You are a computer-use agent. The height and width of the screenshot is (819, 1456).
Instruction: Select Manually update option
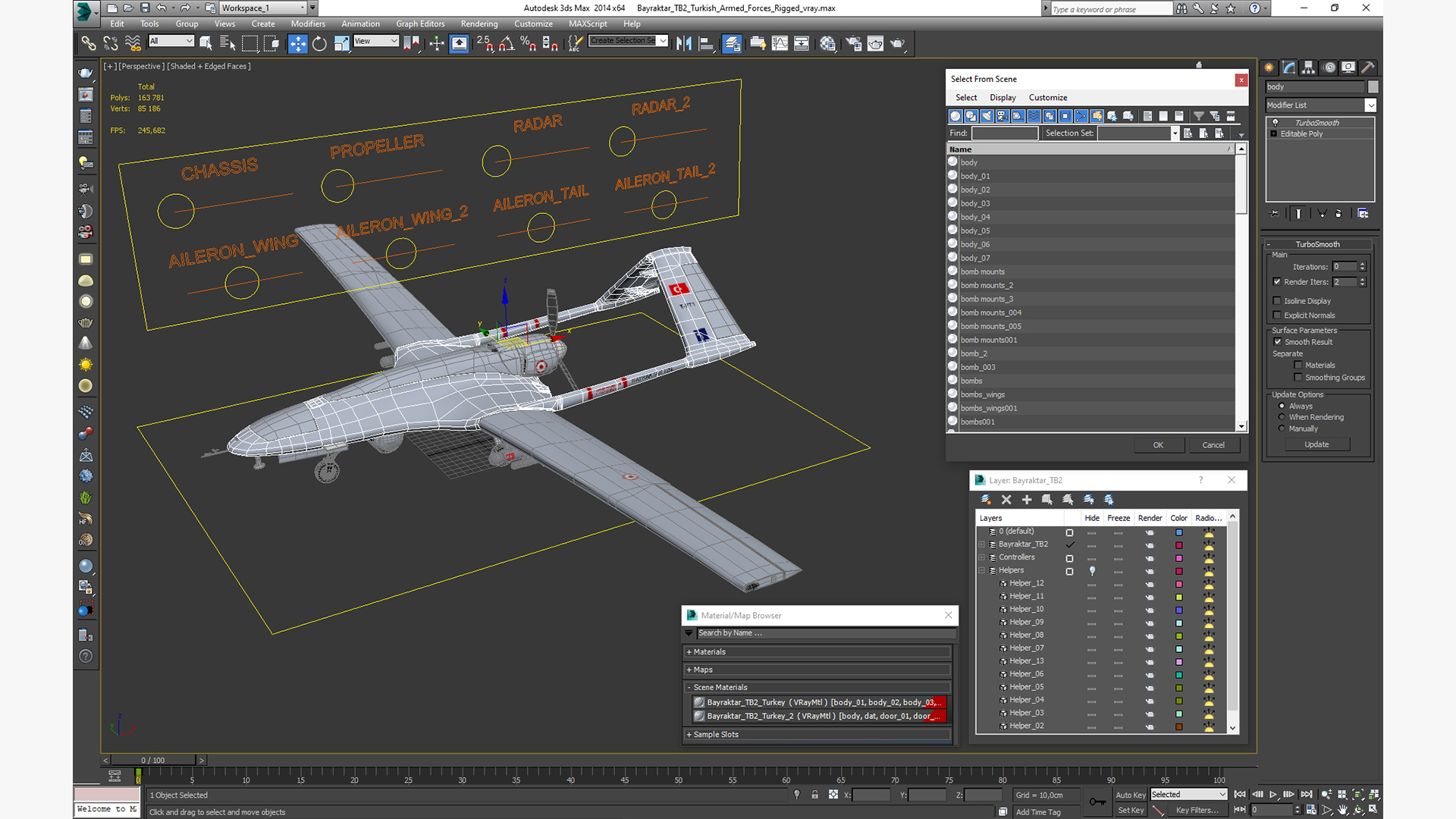coord(1282,428)
